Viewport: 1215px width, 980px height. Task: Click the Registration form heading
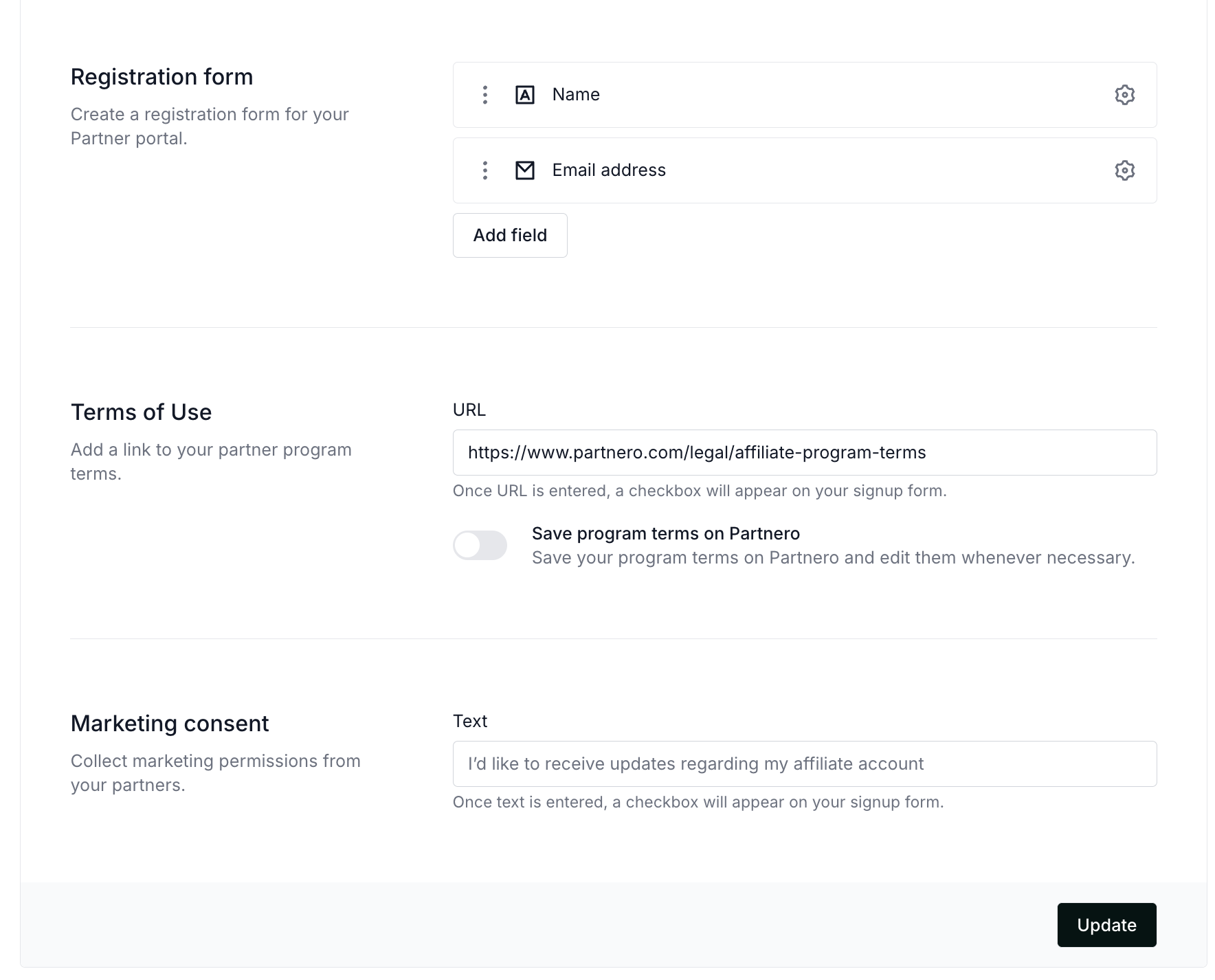point(161,77)
